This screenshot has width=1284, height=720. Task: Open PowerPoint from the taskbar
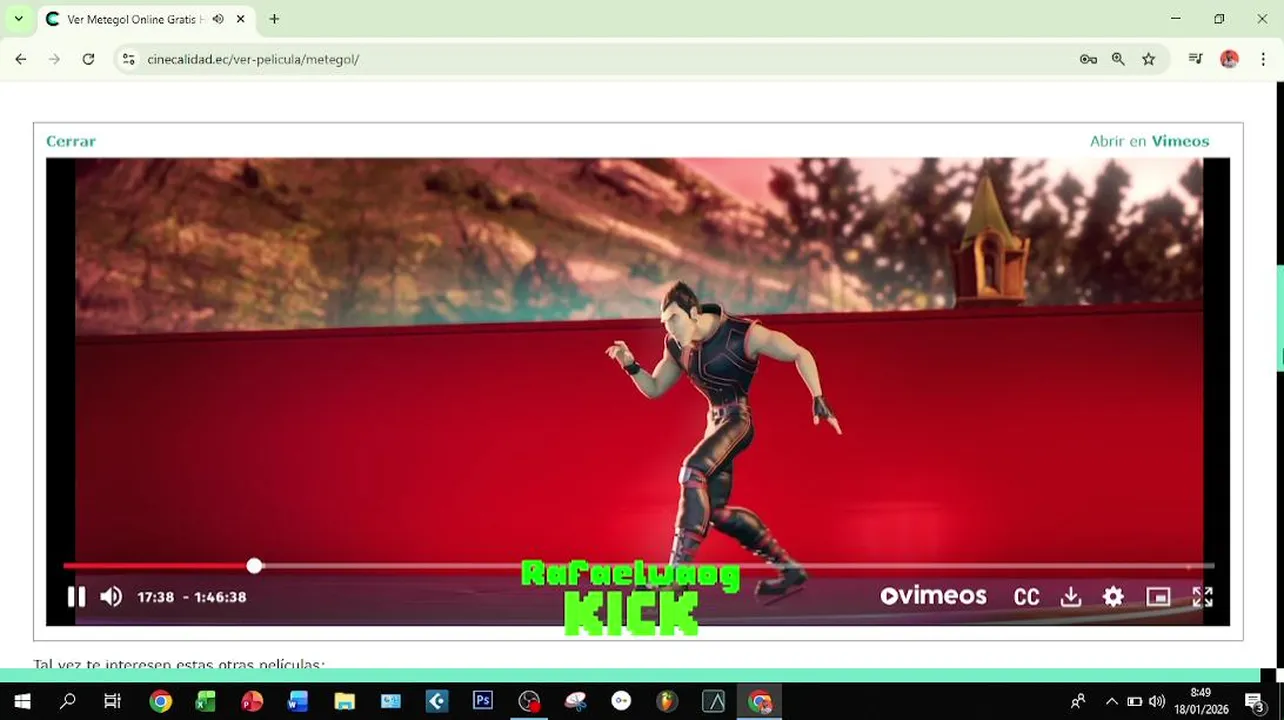pos(252,702)
